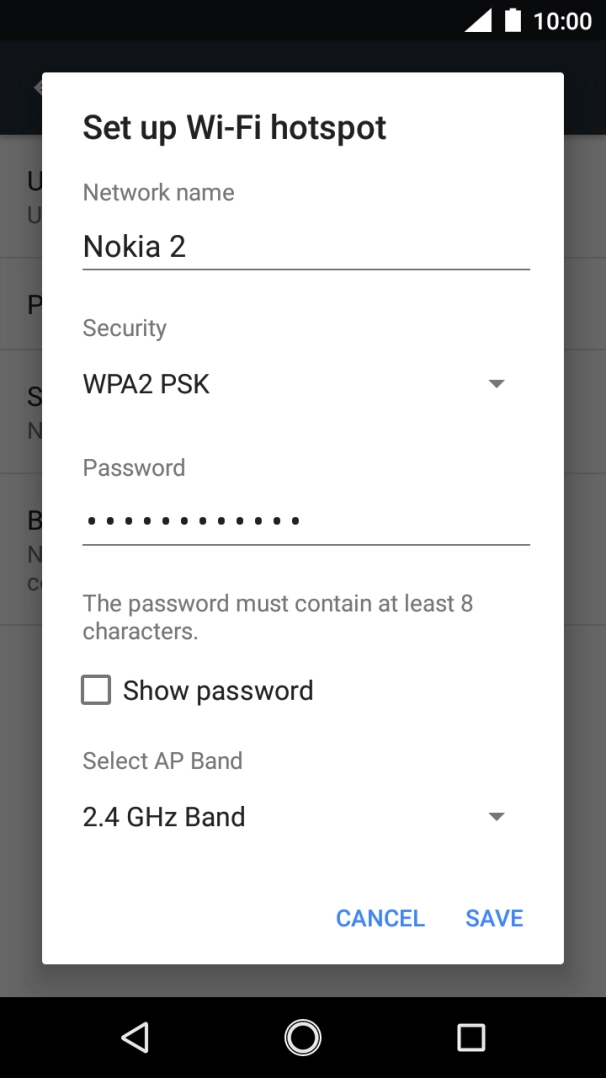Screen dimensions: 606x1078
Task: Tap the home circle button
Action: pyautogui.click(x=302, y=1038)
